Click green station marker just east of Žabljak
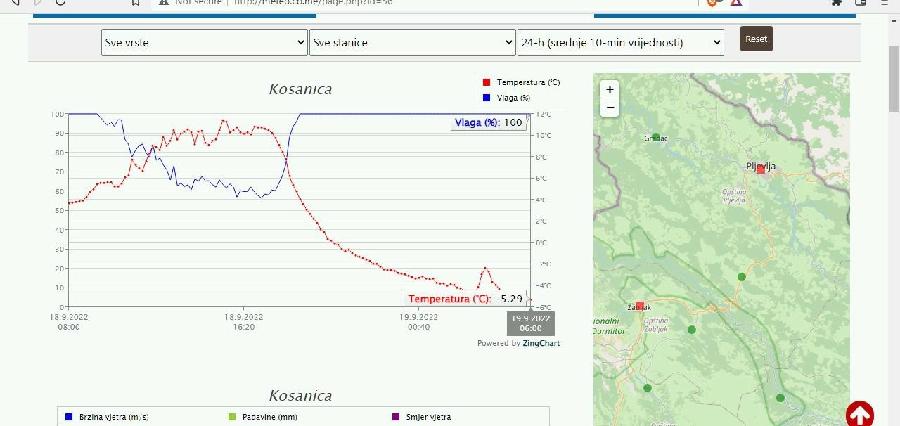Viewport: 900px width, 426px height. point(692,330)
